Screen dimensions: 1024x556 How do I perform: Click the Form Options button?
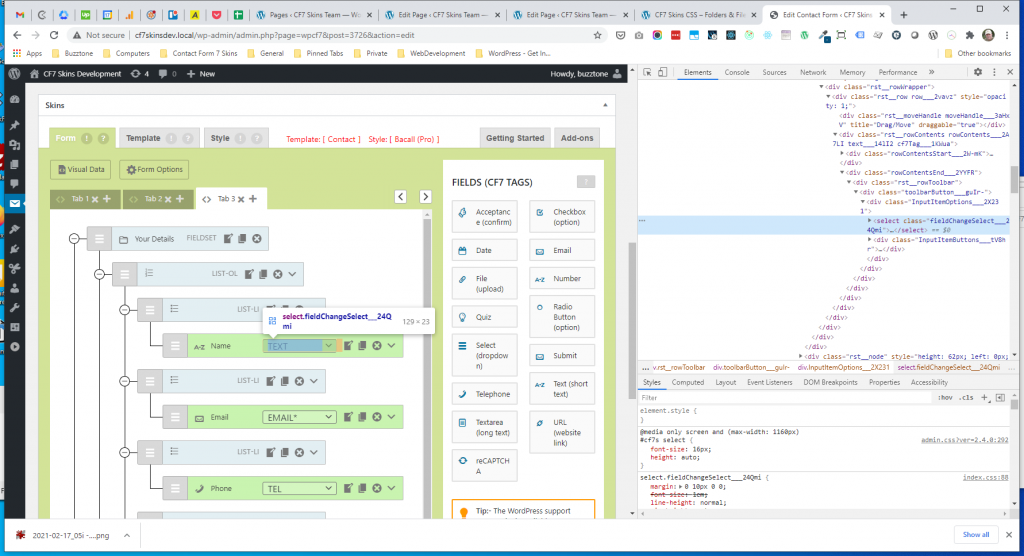154,170
